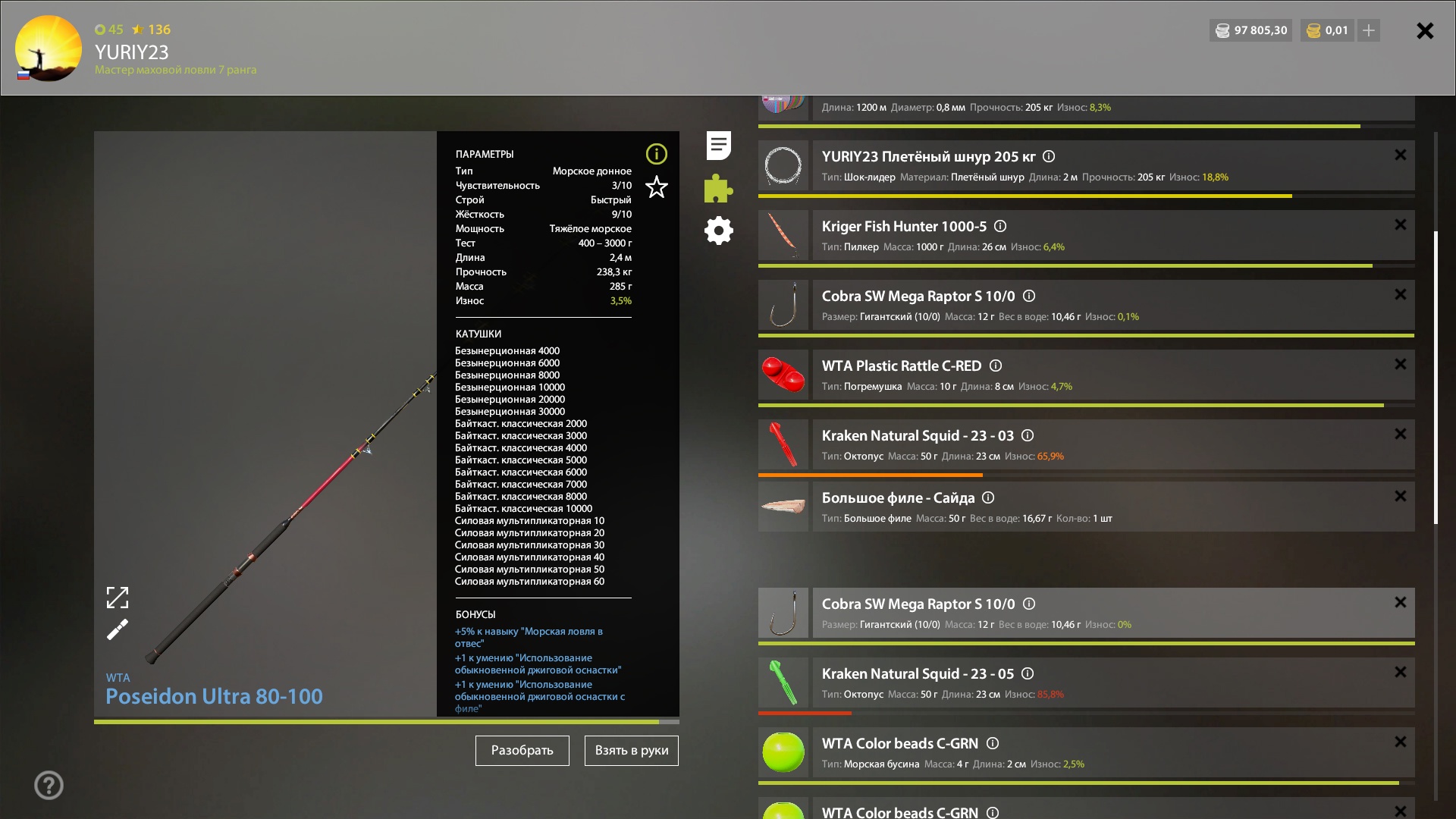The width and height of the screenshot is (1456, 819).
Task: Show info for first Cobra SW Mega Raptor hook
Action: click(1029, 296)
